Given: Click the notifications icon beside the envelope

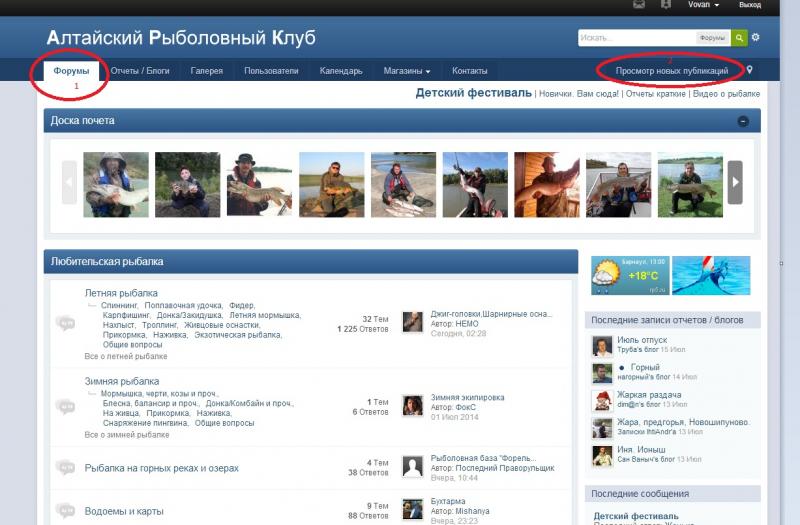Looking at the screenshot, I should point(666,5).
